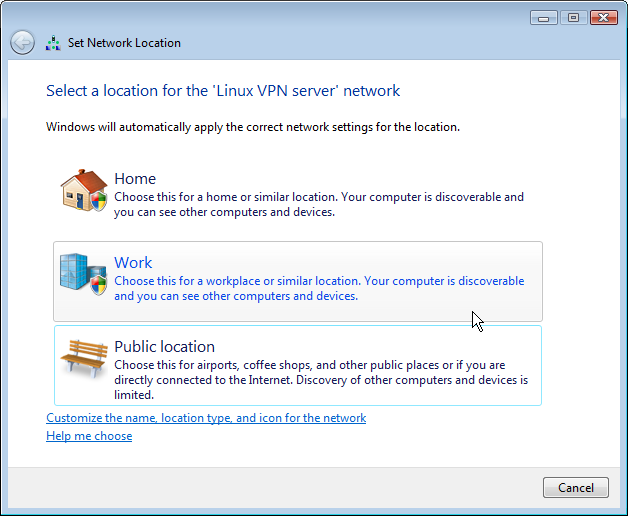Click the back arrow button

[x=22, y=42]
